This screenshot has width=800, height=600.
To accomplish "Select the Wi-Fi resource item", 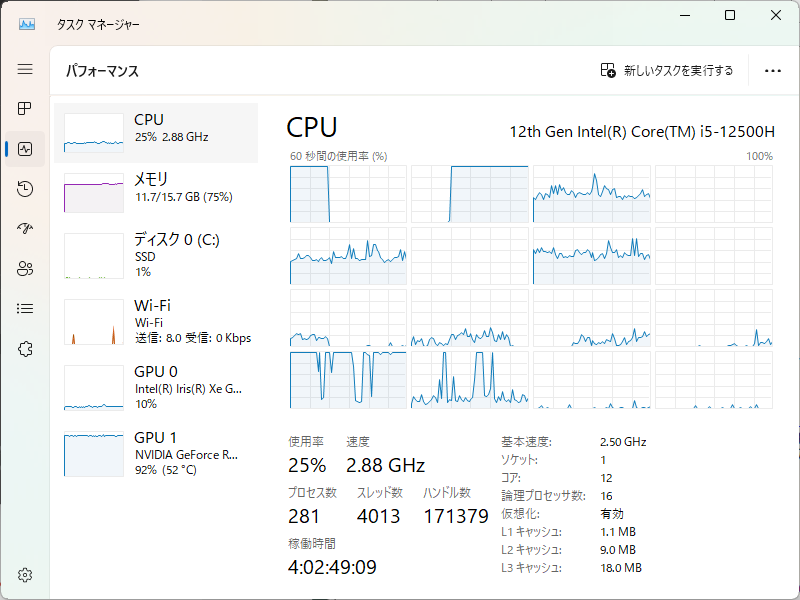I will point(156,322).
